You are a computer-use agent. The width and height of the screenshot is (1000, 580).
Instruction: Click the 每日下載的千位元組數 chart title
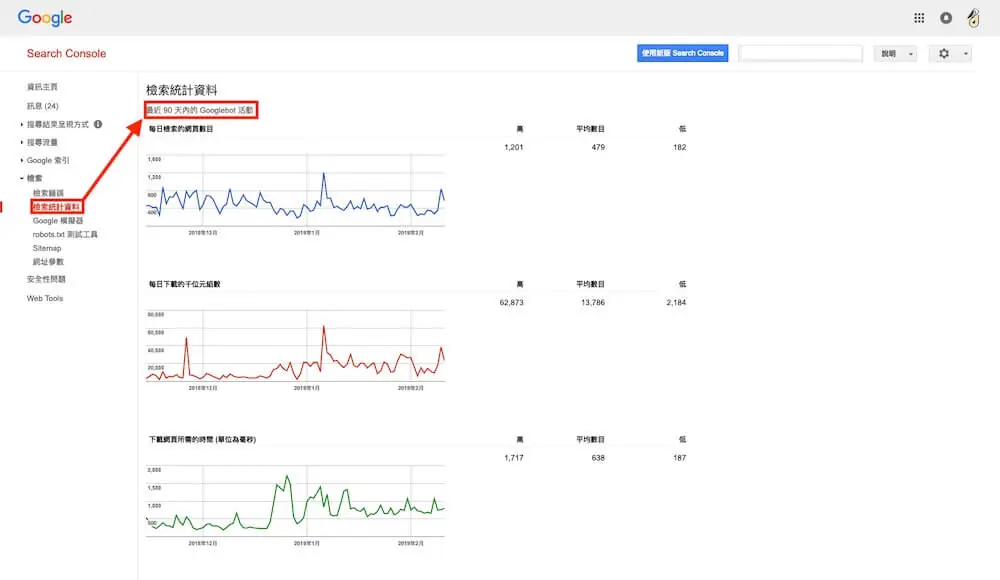point(184,284)
